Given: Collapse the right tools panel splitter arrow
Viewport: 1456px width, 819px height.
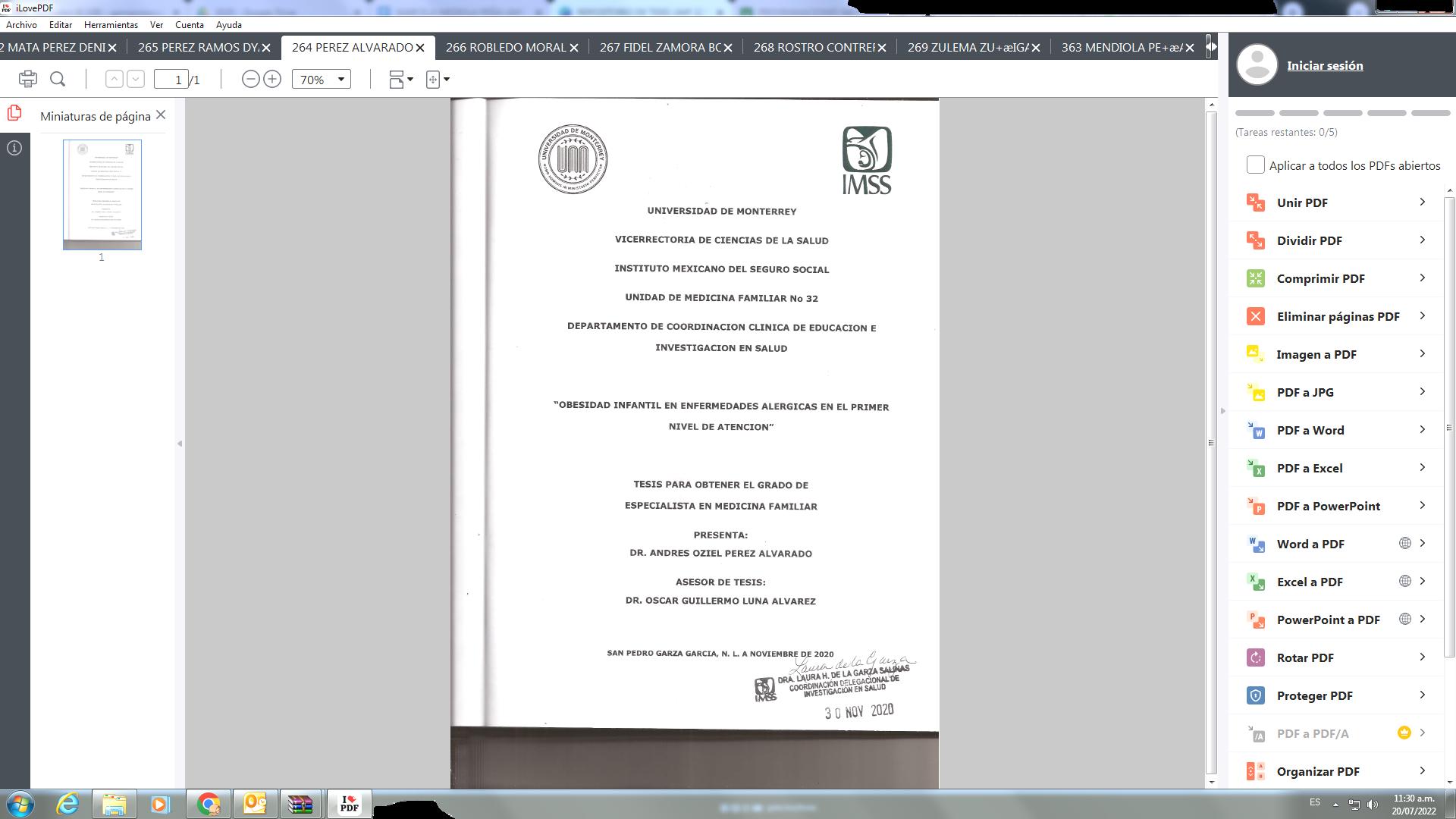Looking at the screenshot, I should 1222,411.
